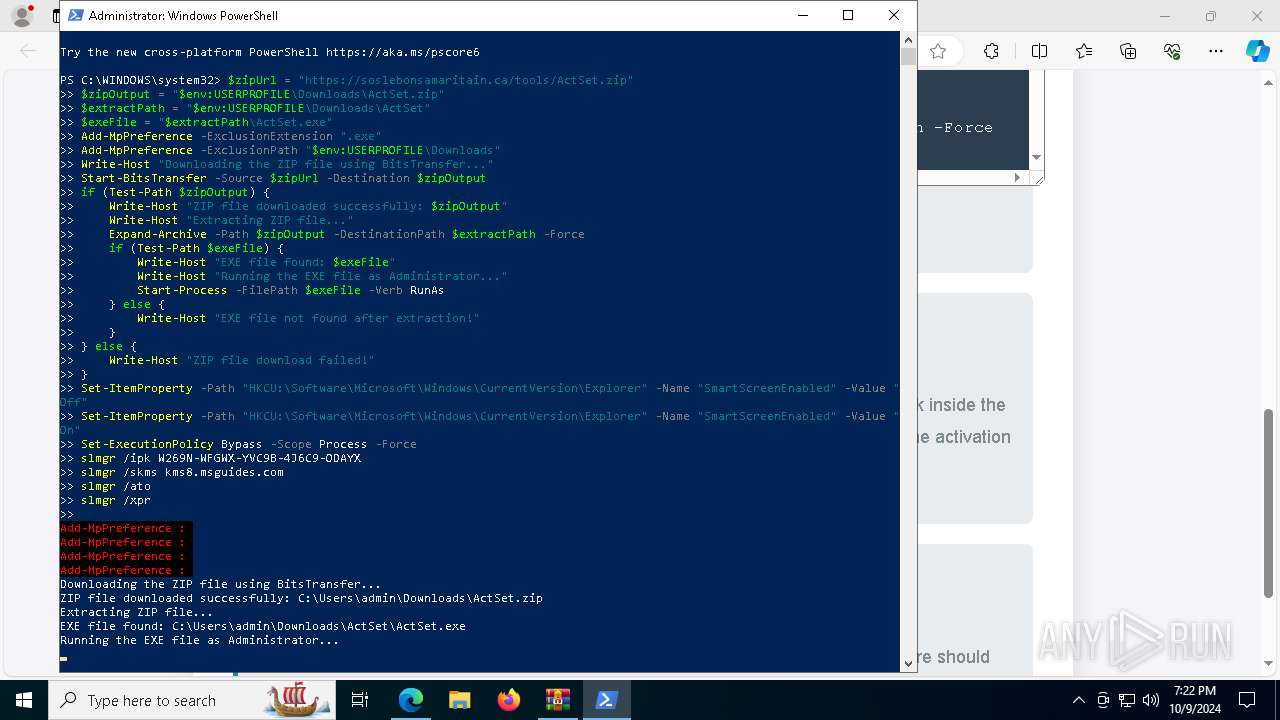Click the 'slmgr /ipk' product key line
The height and width of the screenshot is (720, 1280).
pos(221,458)
